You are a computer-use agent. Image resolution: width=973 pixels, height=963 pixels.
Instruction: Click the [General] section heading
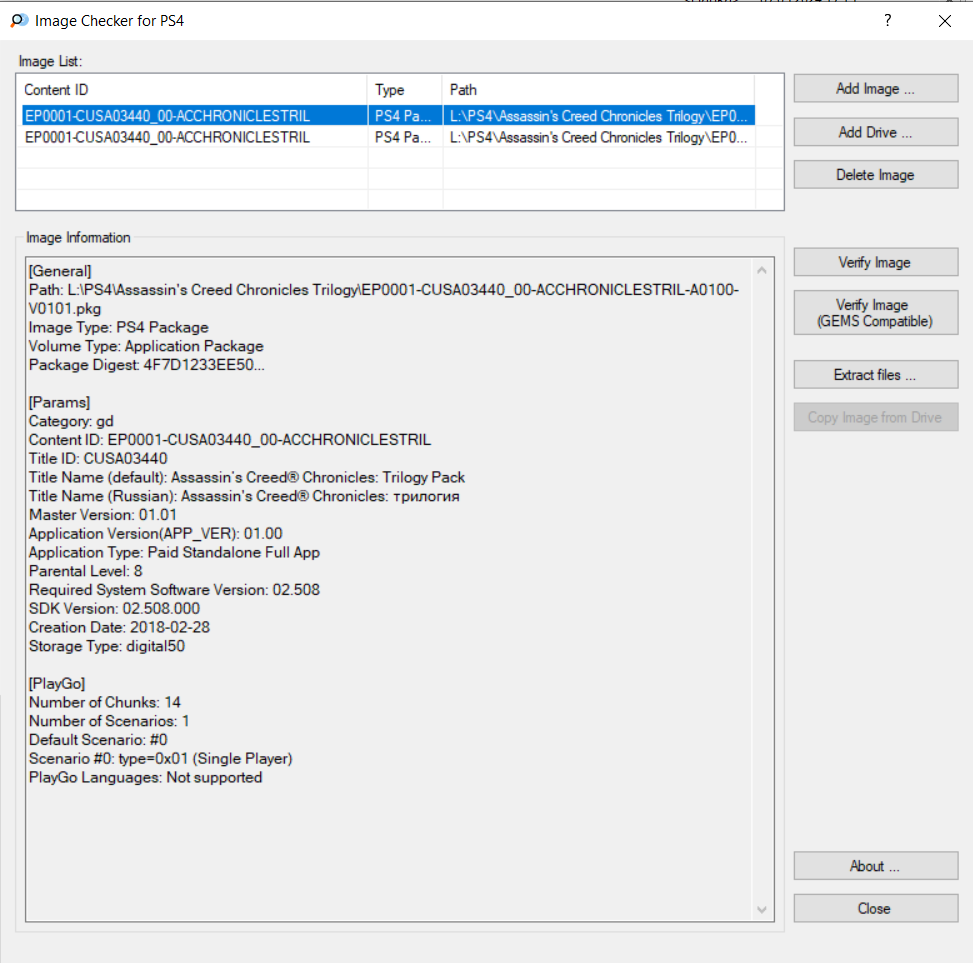[x=60, y=271]
